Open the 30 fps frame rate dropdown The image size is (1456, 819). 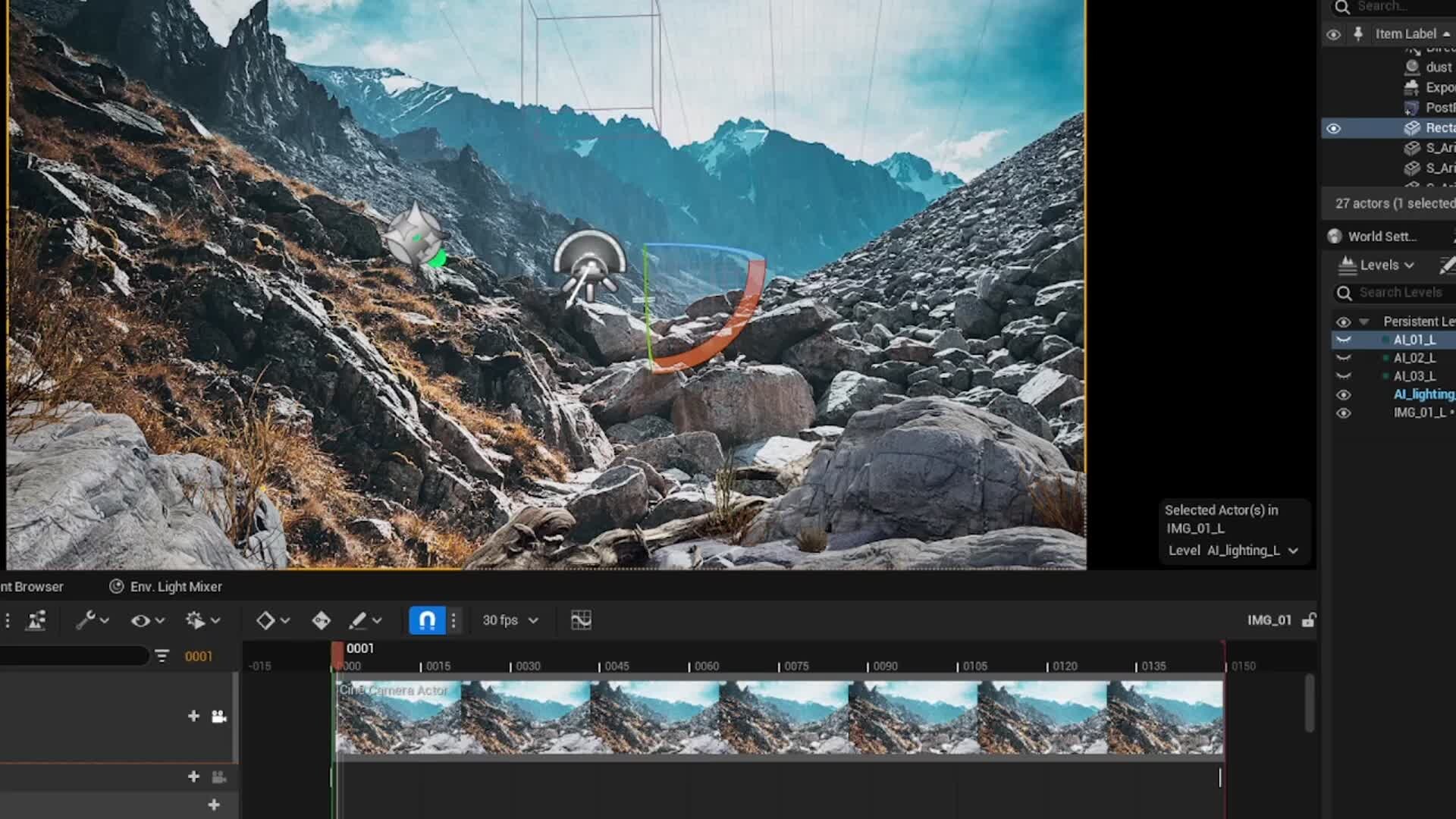pyautogui.click(x=510, y=620)
